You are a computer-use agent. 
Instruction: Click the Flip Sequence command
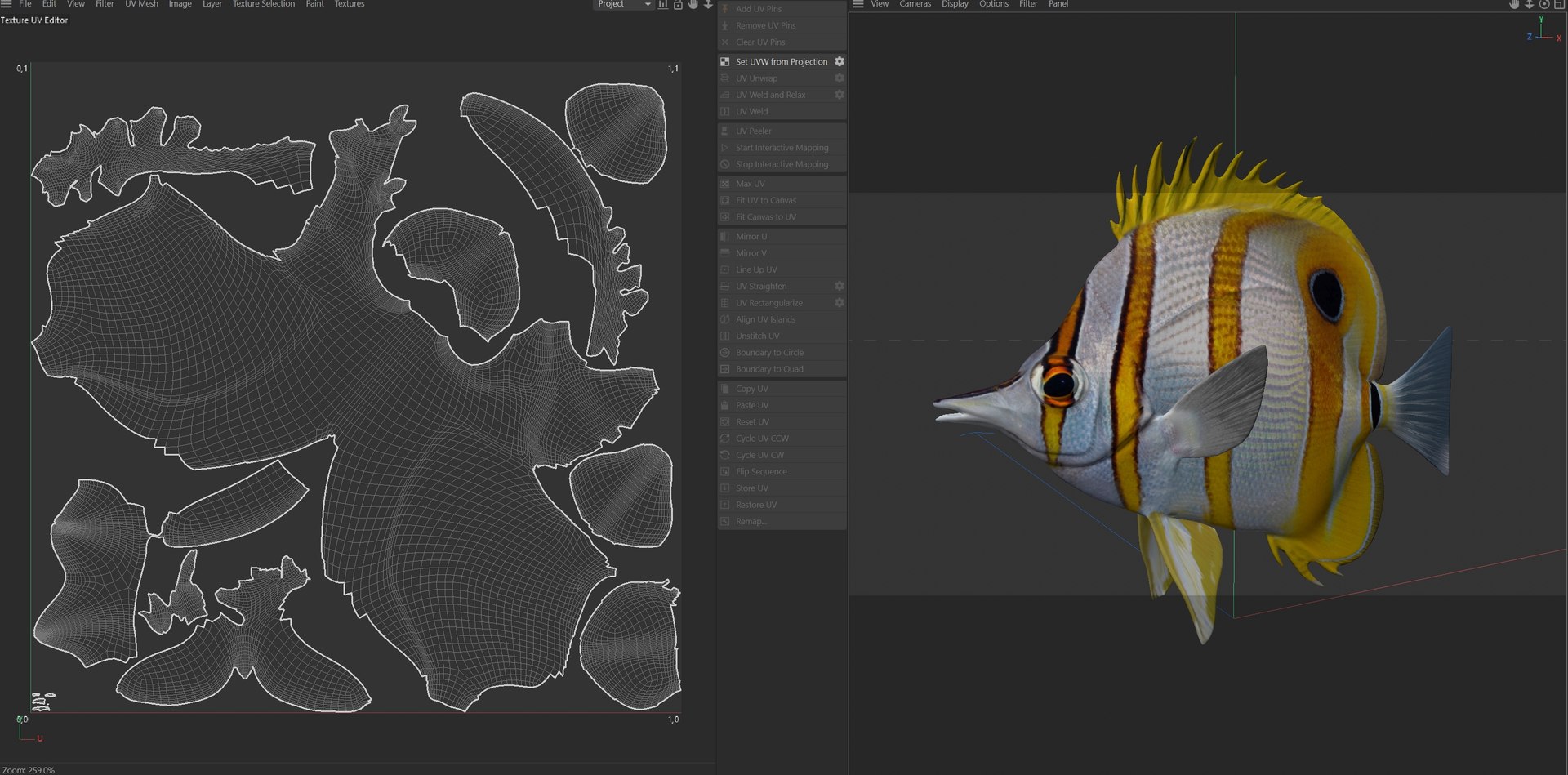coord(782,472)
